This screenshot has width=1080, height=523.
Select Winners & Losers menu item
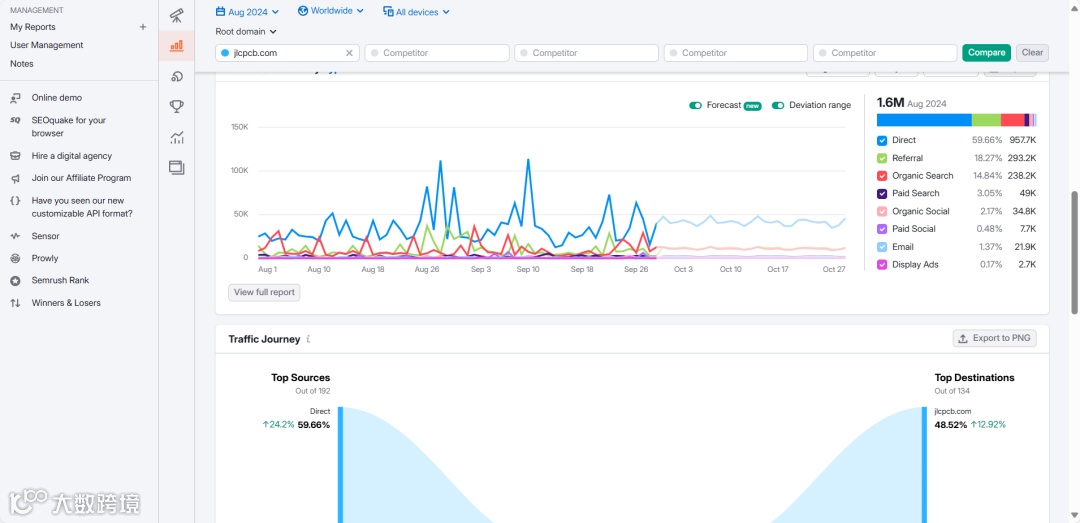coord(66,303)
